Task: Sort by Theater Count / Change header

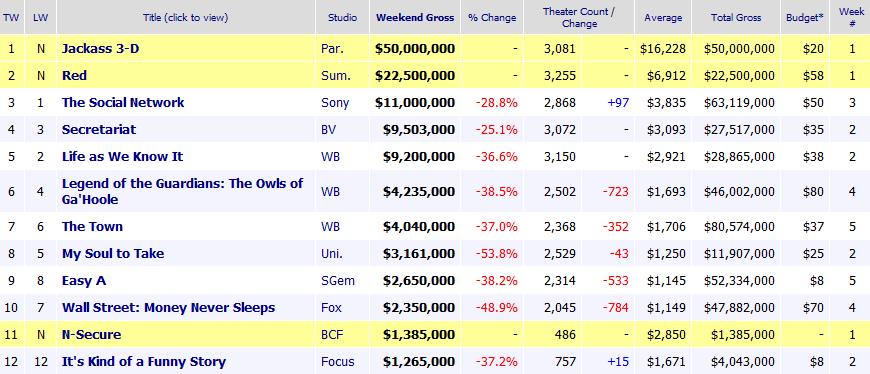Action: pyautogui.click(x=579, y=18)
